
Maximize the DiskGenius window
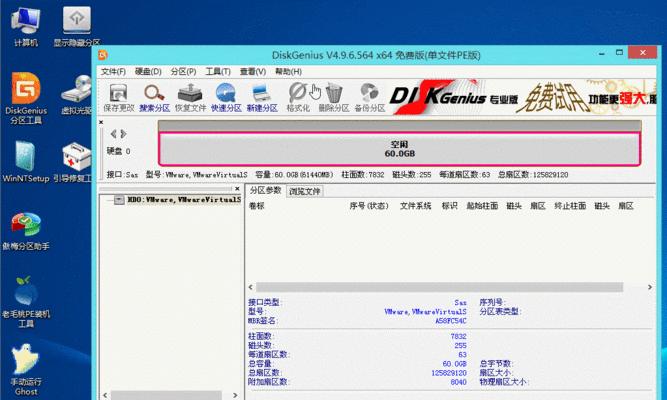[x=619, y=53]
